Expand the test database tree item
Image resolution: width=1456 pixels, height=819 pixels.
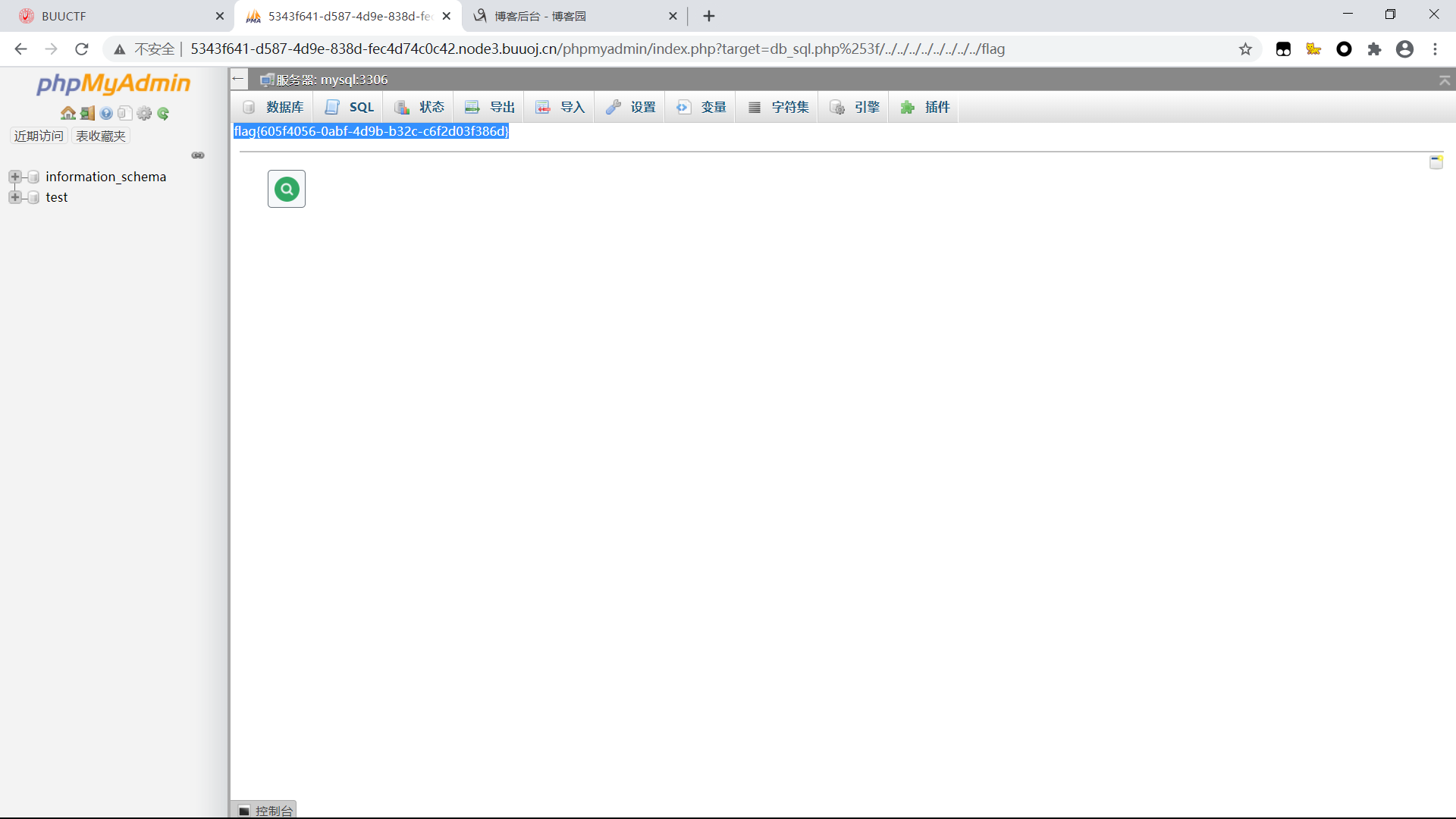click(x=14, y=196)
